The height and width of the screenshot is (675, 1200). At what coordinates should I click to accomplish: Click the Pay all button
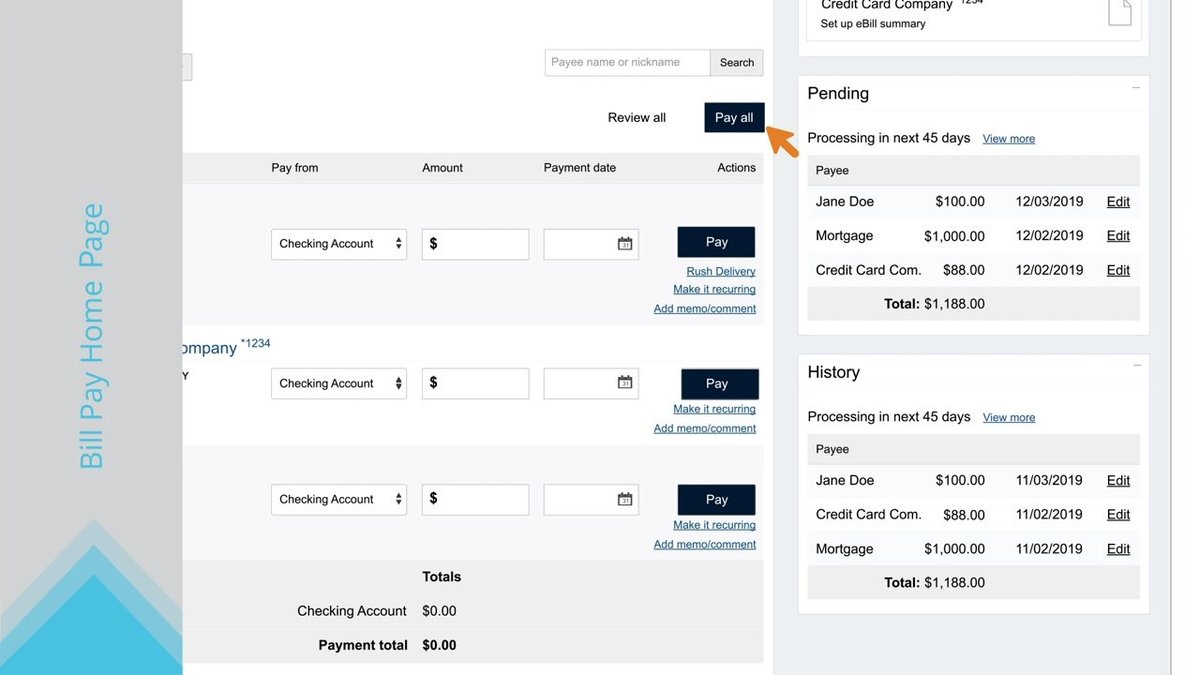[x=733, y=117]
